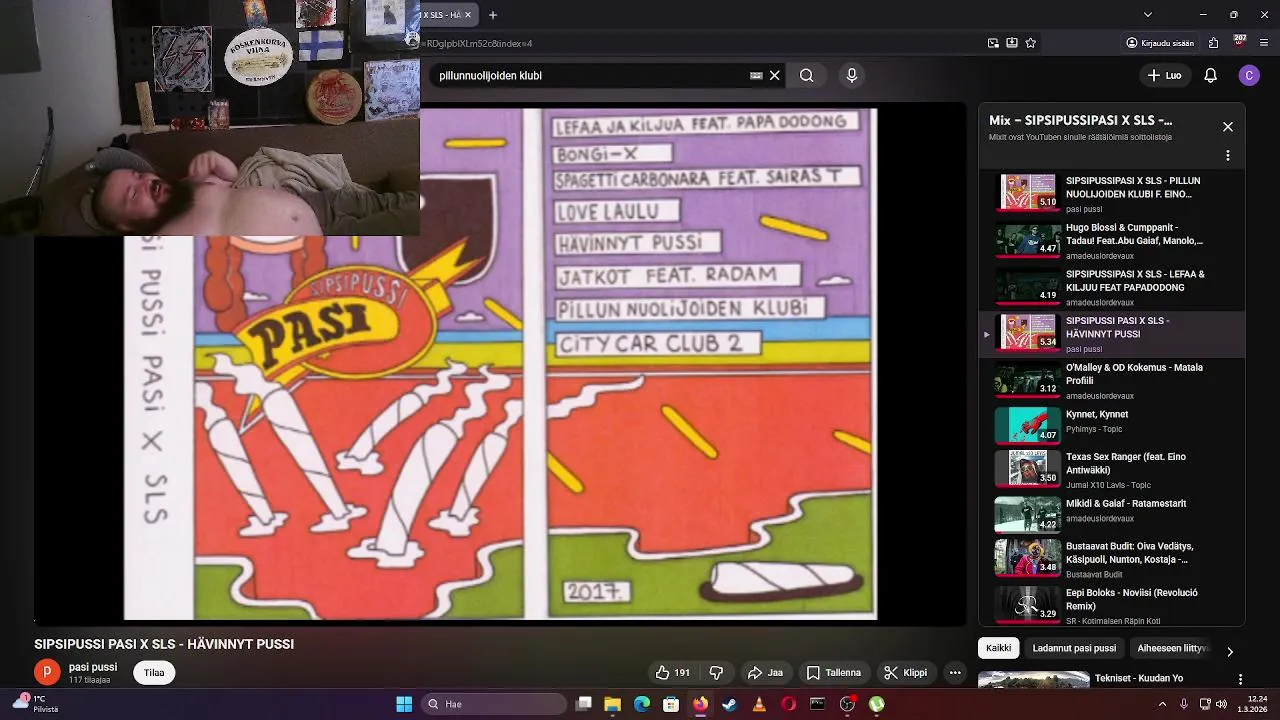
Task: Open Task View on taskbar
Action: [584, 704]
